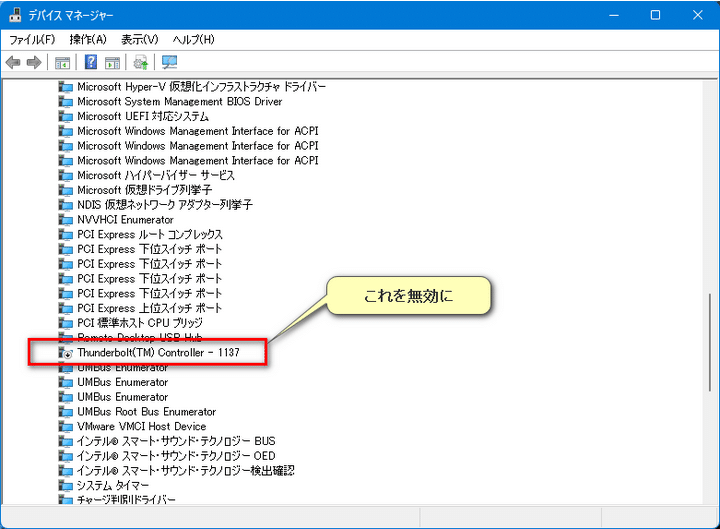Click the show/hide action pane toolbar icon
Viewport: 720px width, 529px height.
112,62
